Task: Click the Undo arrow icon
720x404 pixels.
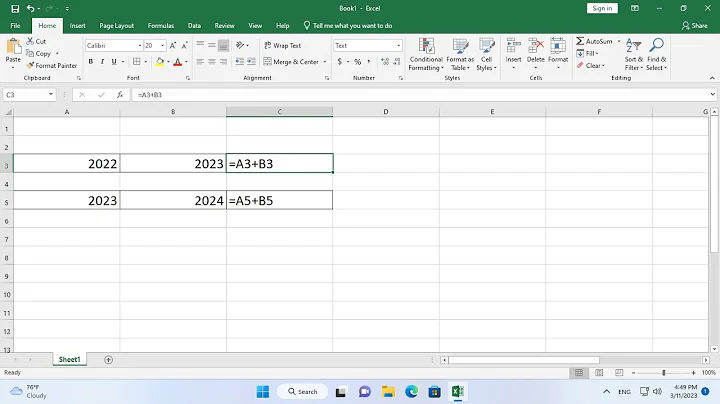Action: (x=30, y=8)
